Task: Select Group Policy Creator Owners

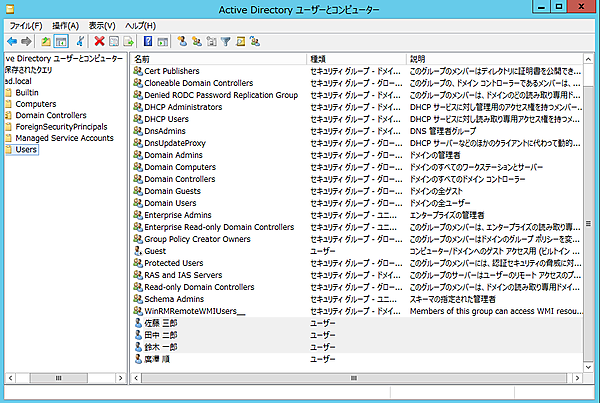Action: 197,239
